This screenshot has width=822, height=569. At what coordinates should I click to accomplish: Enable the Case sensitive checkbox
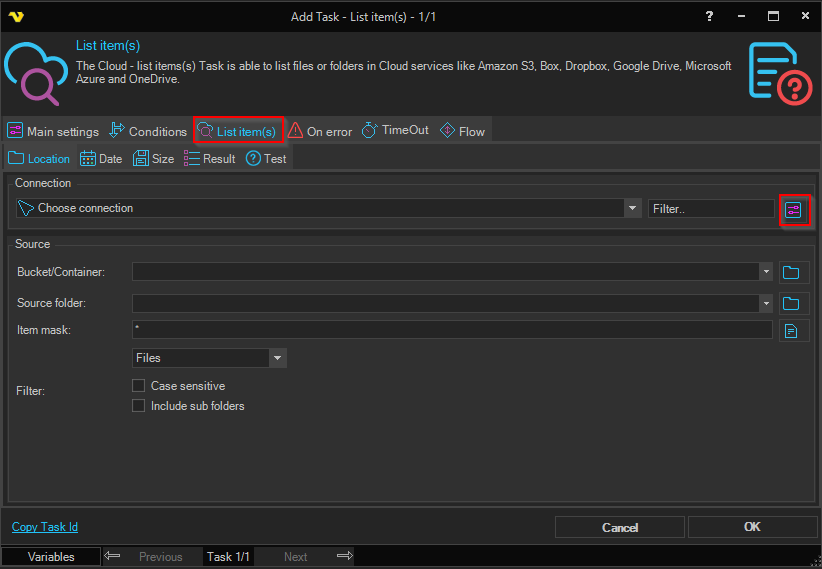[139, 386]
